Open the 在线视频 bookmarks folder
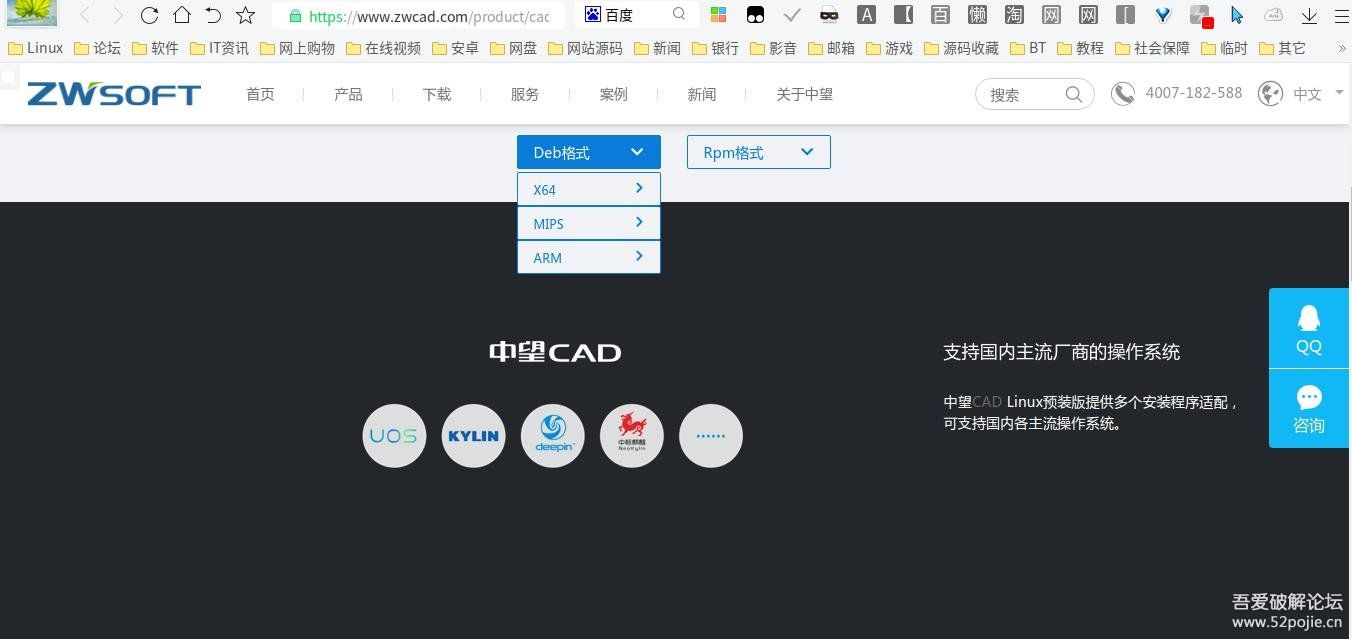This screenshot has width=1352, height=639. click(x=383, y=48)
